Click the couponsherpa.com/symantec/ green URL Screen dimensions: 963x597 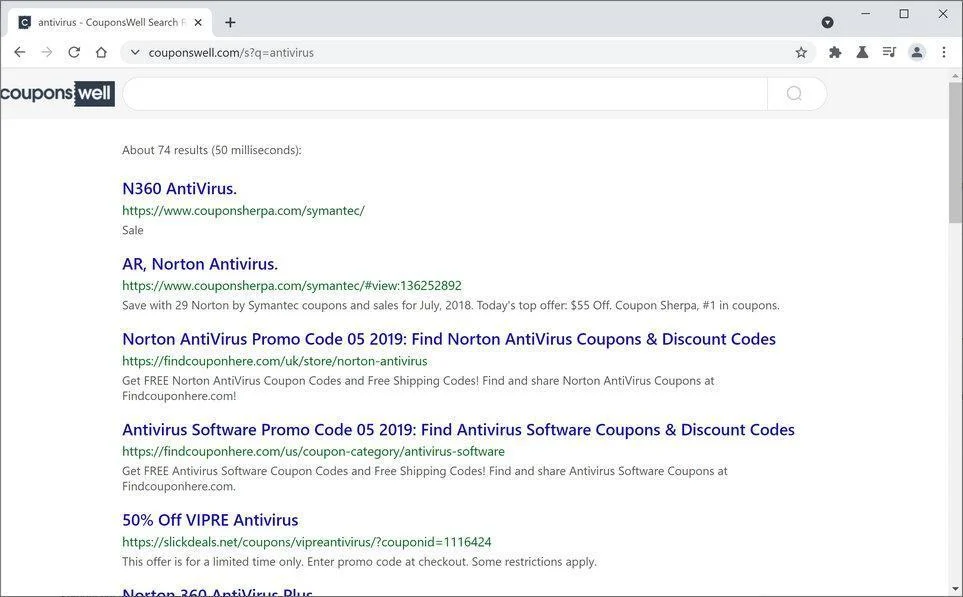243,211
